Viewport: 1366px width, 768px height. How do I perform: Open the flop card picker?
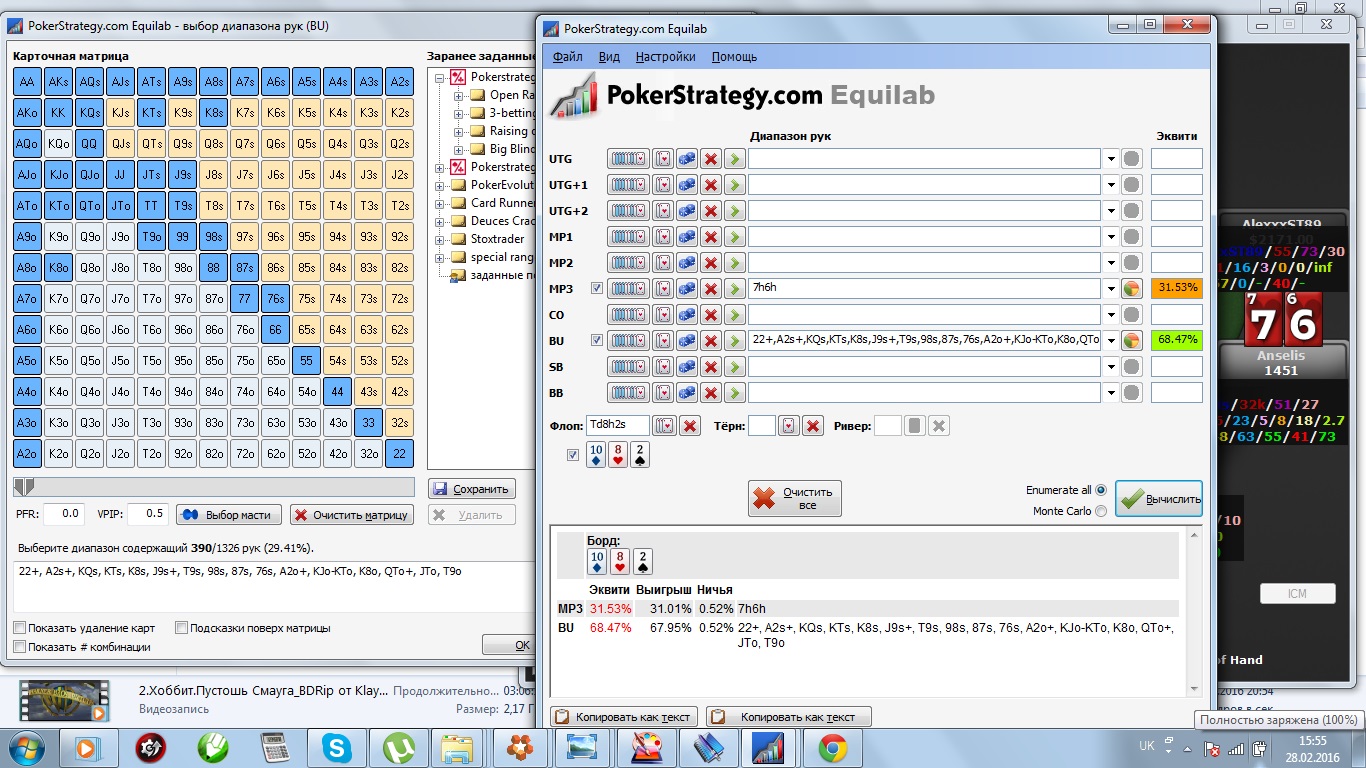(664, 426)
